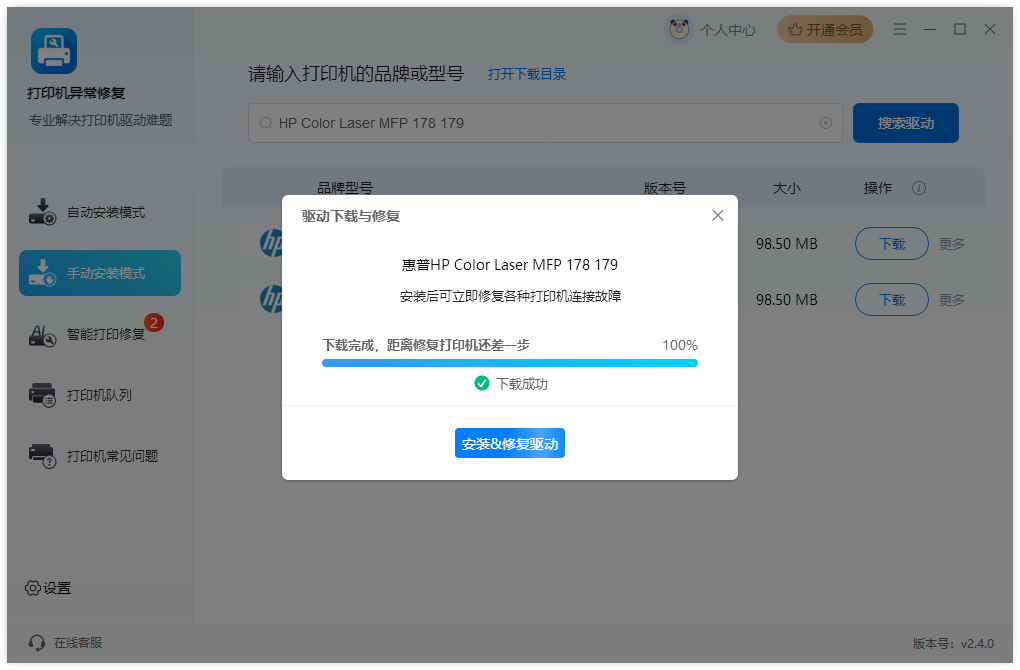1020x670 pixels.
Task: Click the dialog title 驱动下载与修复
Action: 351,216
